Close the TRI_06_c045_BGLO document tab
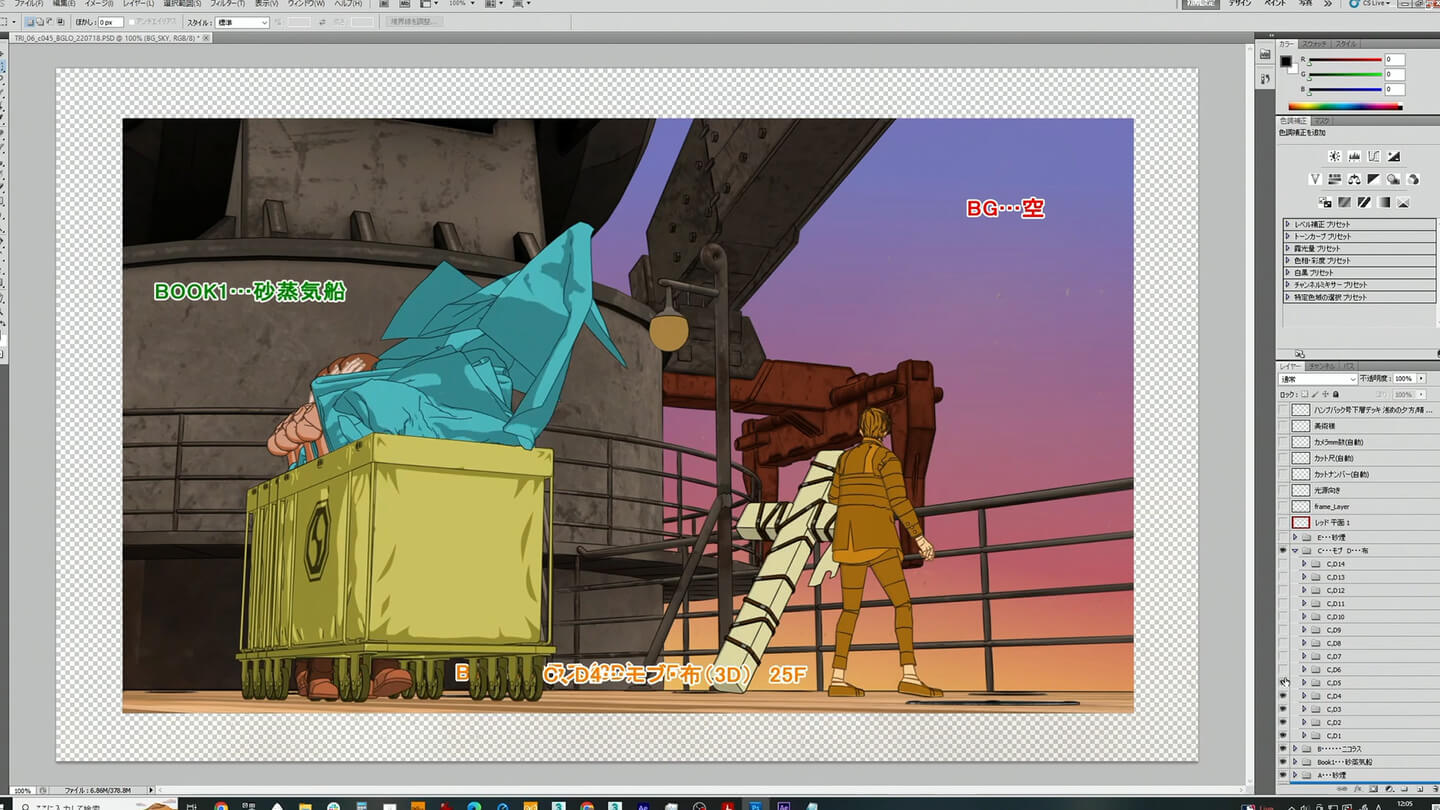 [x=206, y=38]
